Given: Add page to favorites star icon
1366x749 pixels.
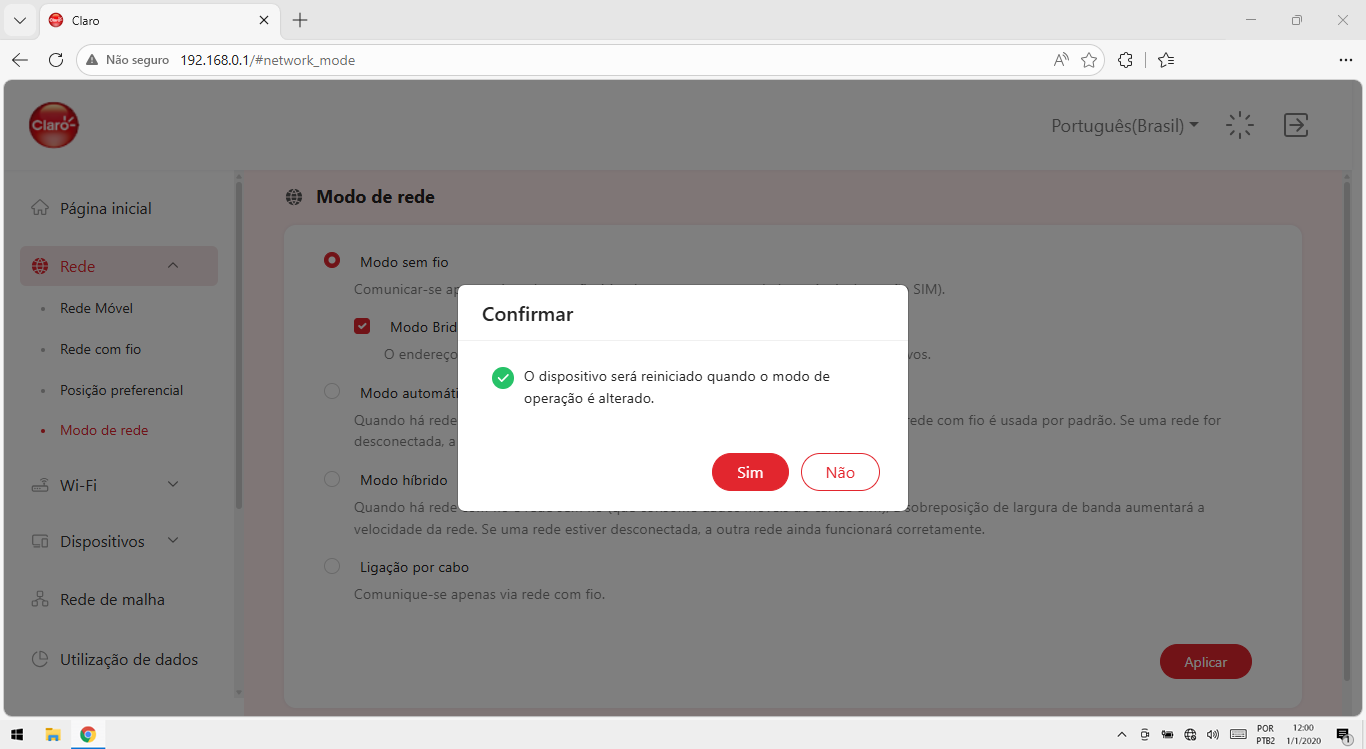Looking at the screenshot, I should click(1089, 60).
